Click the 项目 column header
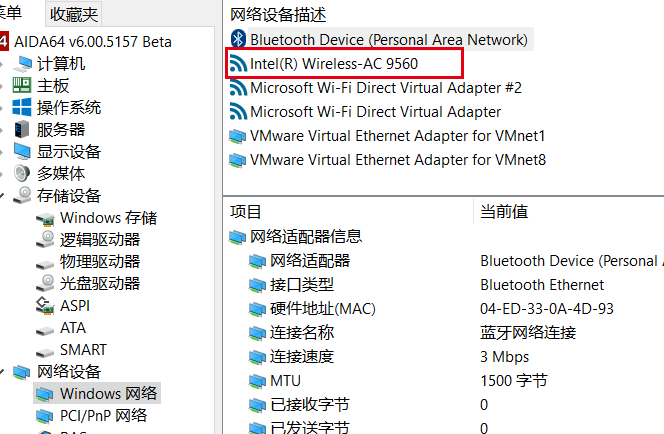Screen dimensions: 664x434 (245, 211)
